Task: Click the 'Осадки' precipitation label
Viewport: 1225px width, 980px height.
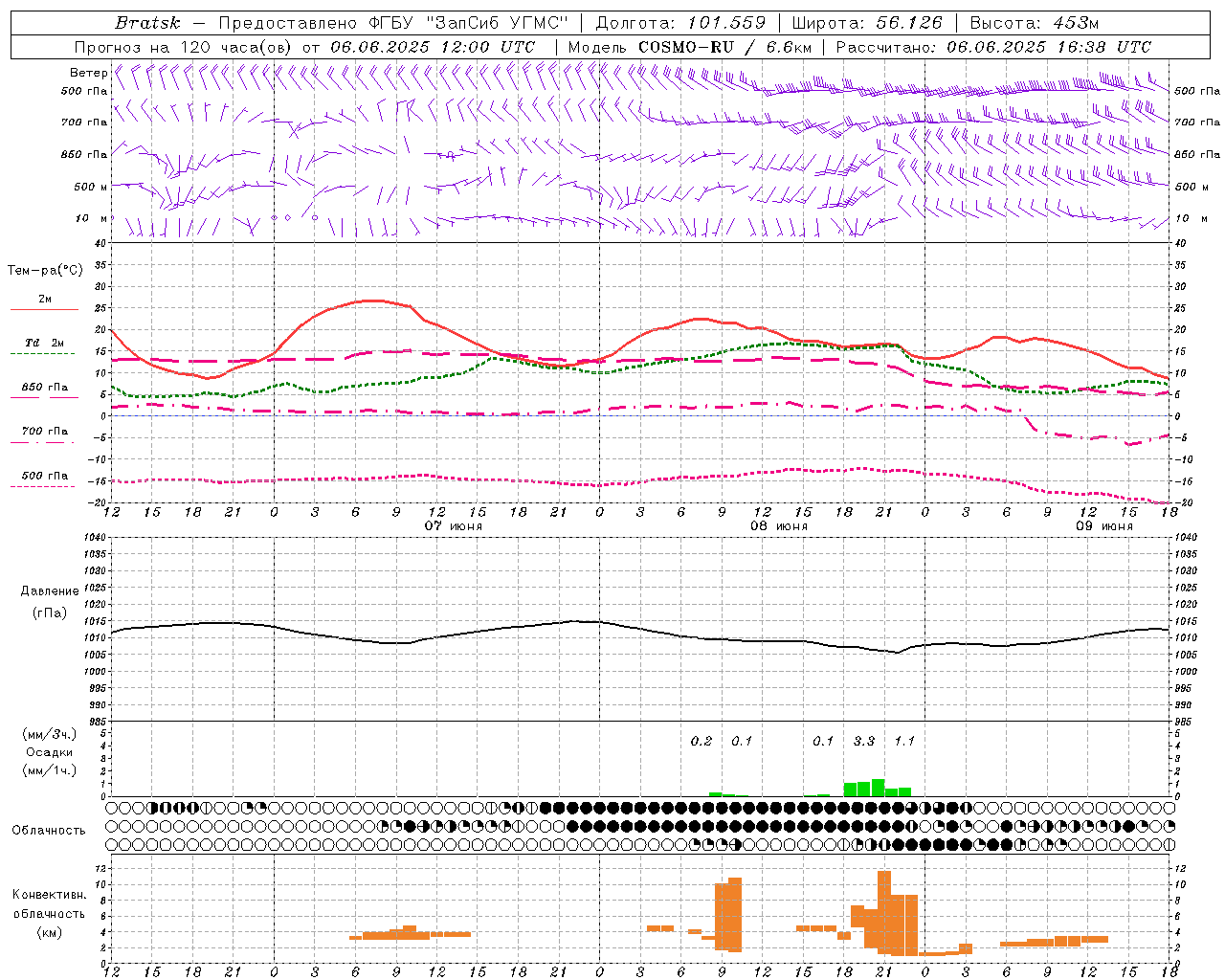Action: 50,752
